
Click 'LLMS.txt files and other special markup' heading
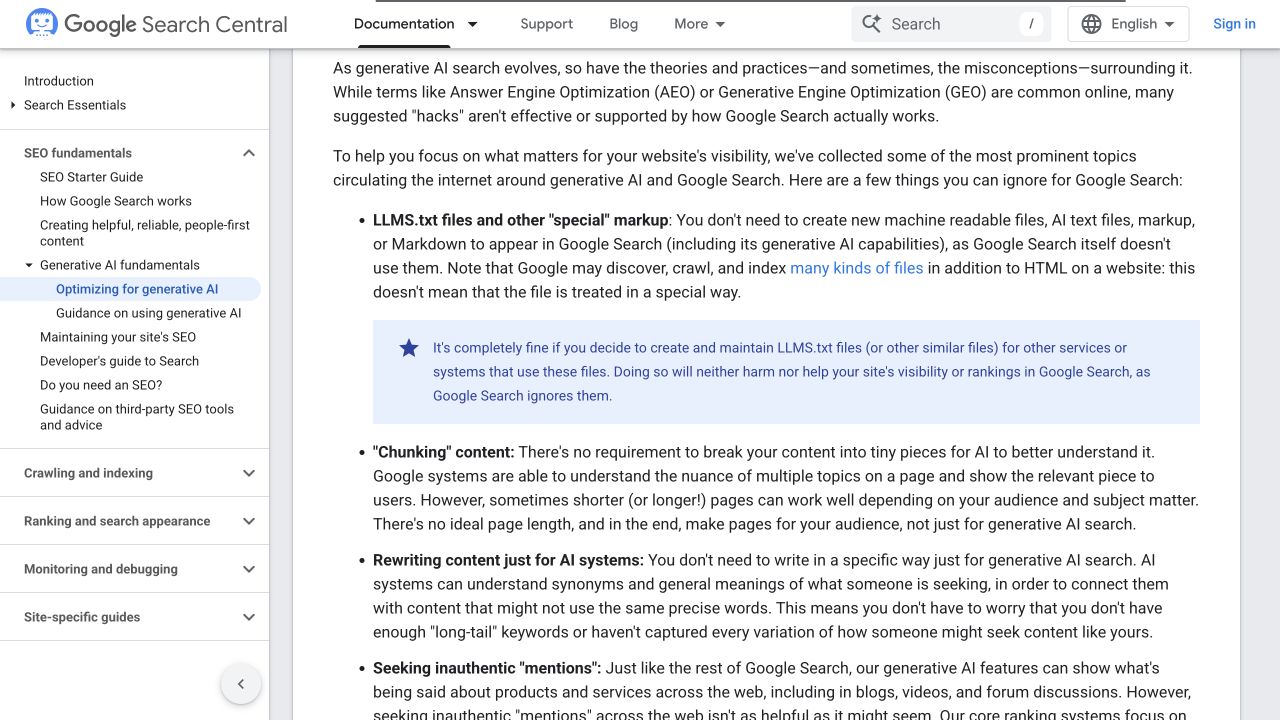[521, 220]
